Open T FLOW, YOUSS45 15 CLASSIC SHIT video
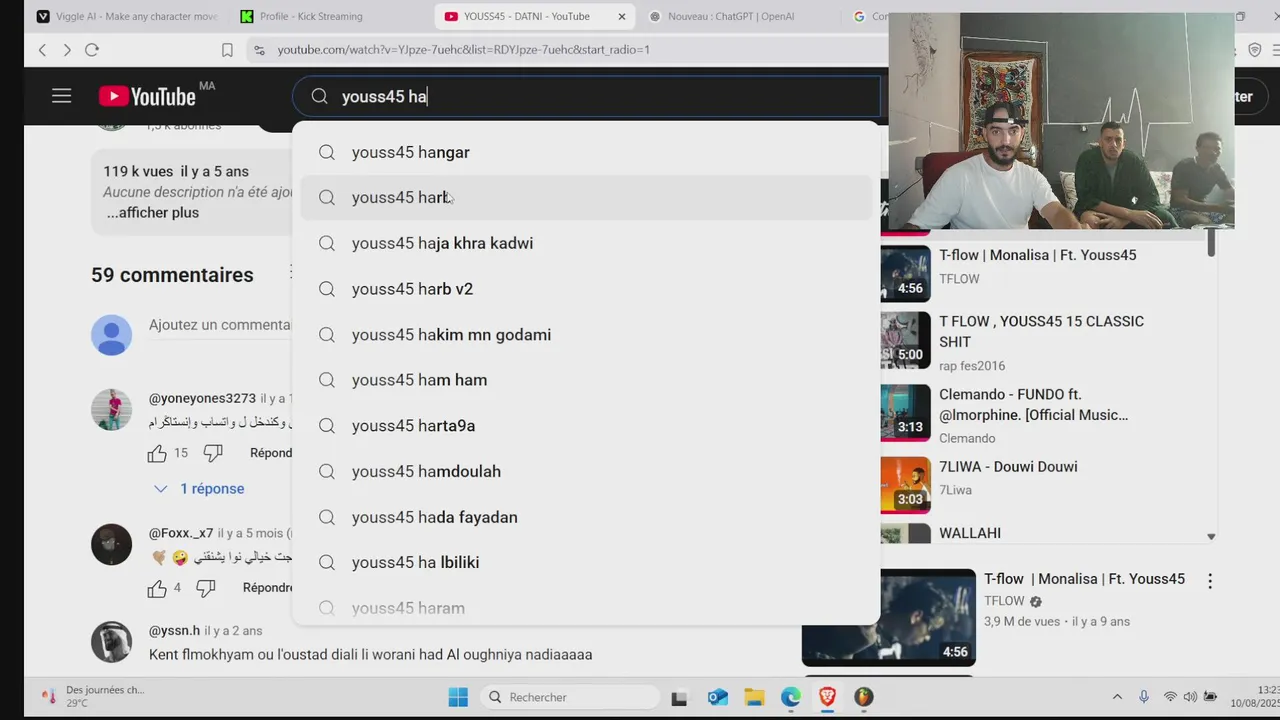 click(1041, 331)
